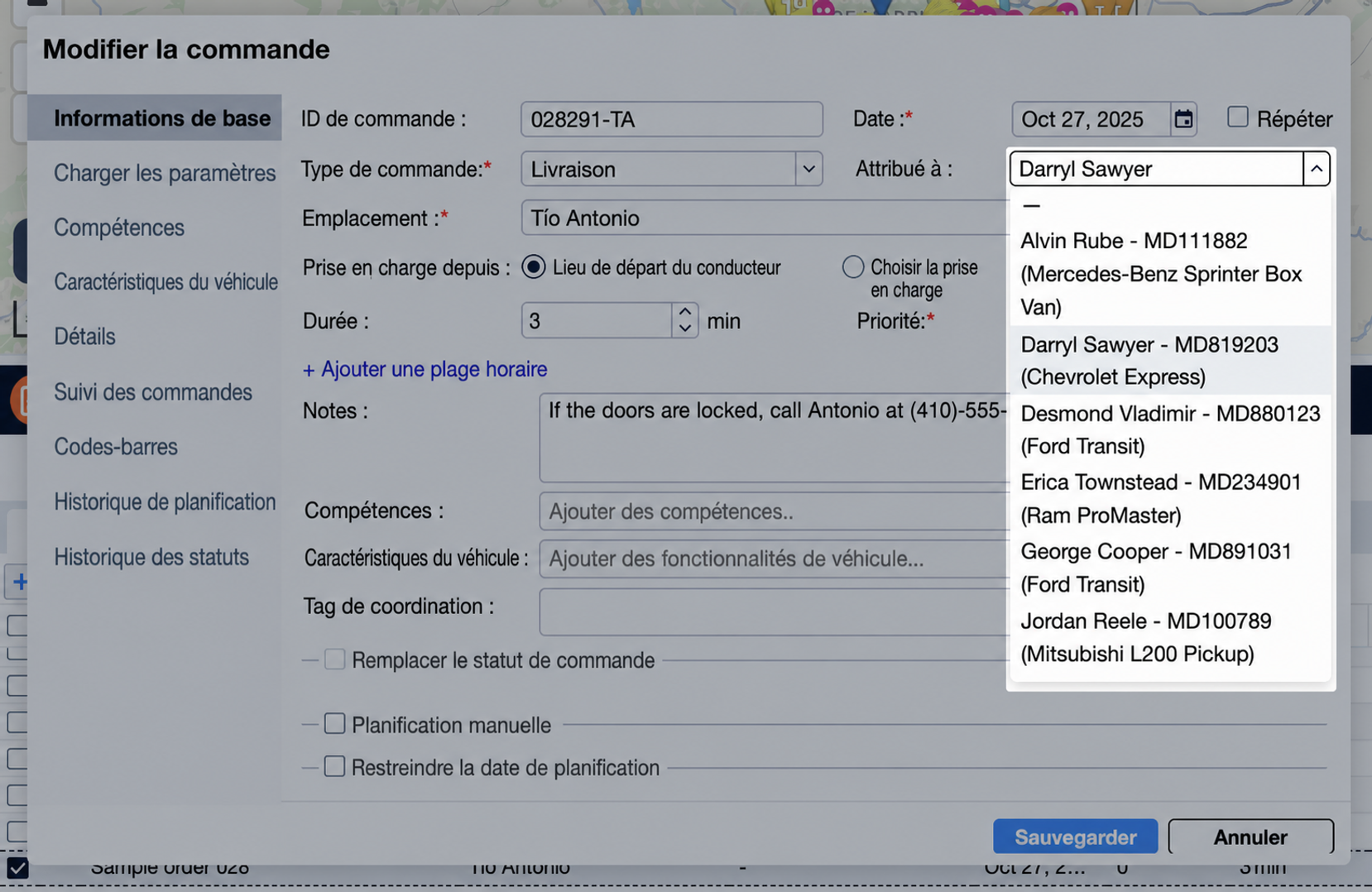Collapse the Attribué à dropdown arrow
The image size is (1372, 892).
[1316, 169]
